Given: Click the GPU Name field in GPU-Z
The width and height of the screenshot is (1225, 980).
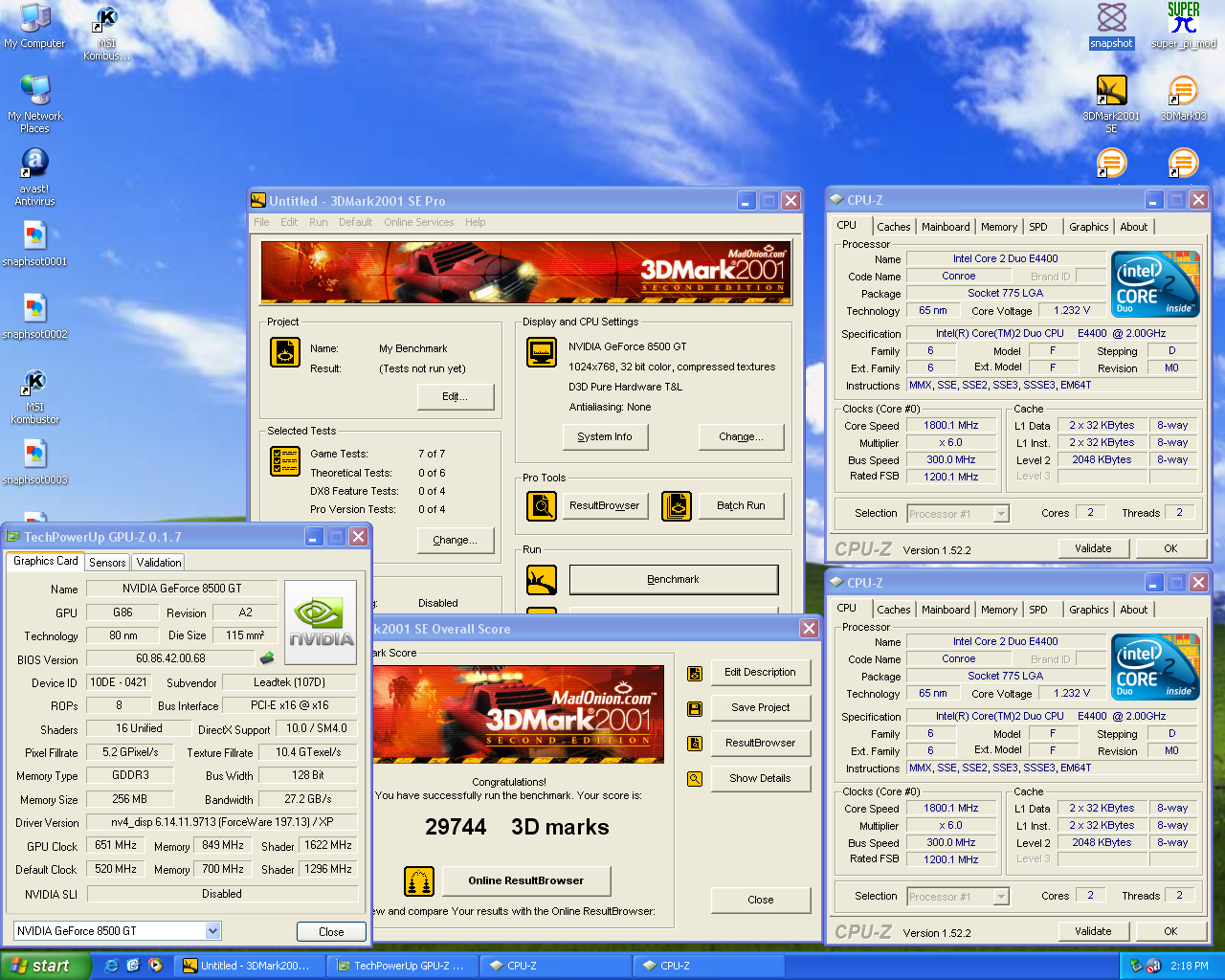Looking at the screenshot, I should [x=182, y=589].
